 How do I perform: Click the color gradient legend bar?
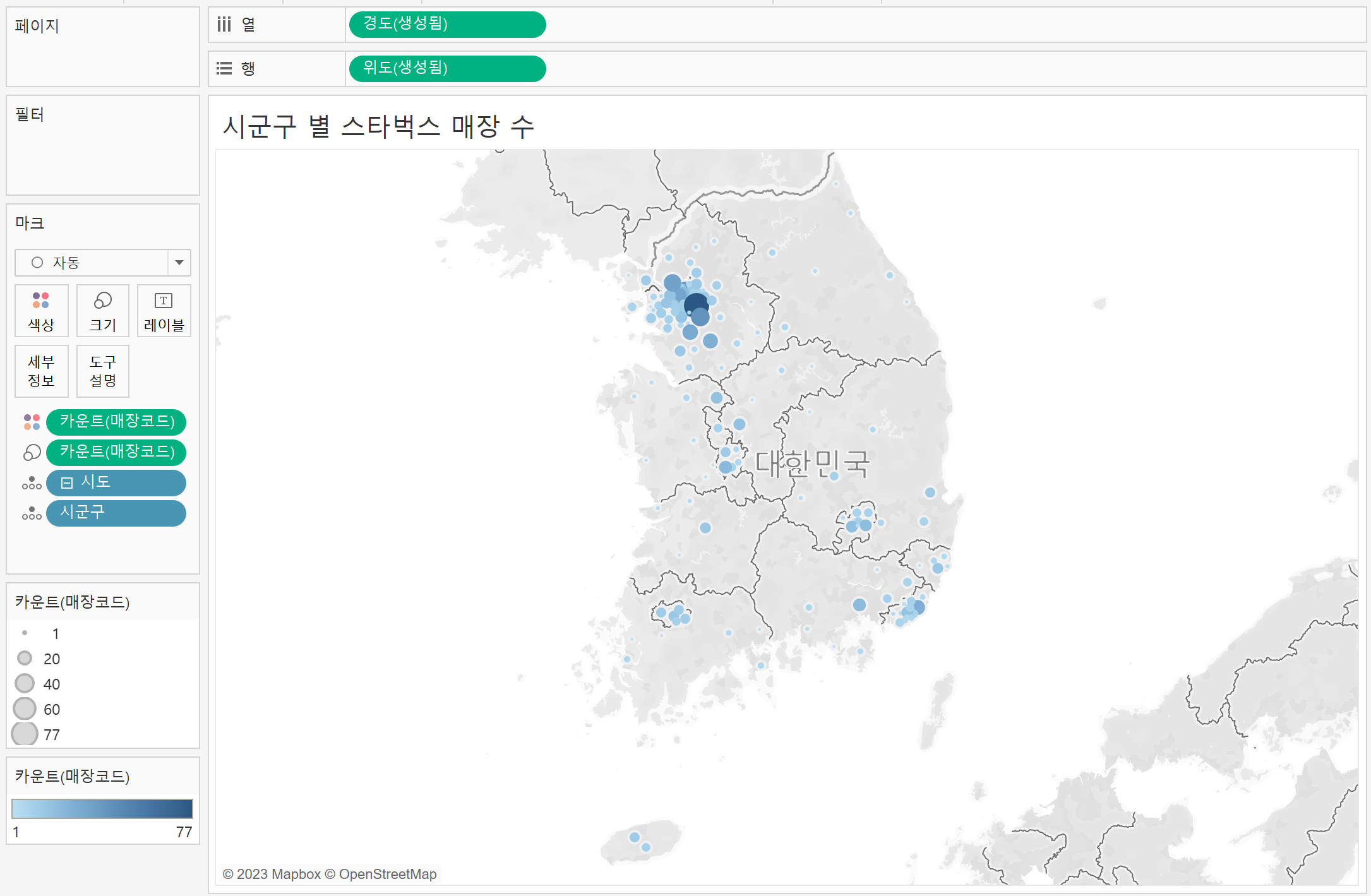(x=102, y=809)
